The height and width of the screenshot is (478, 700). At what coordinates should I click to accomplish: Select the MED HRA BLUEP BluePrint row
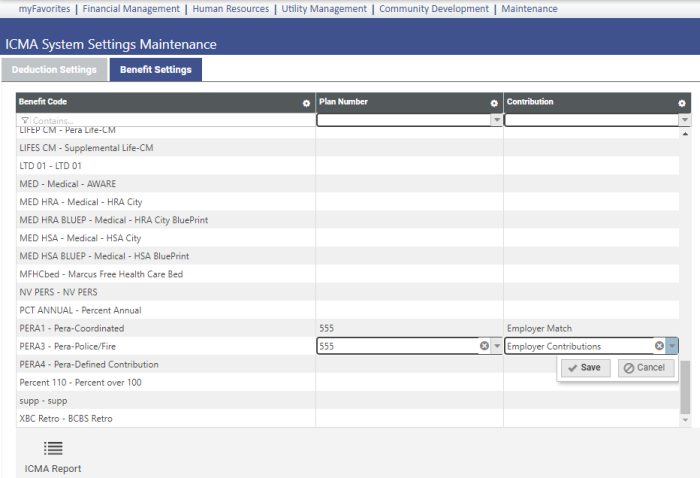pos(347,220)
